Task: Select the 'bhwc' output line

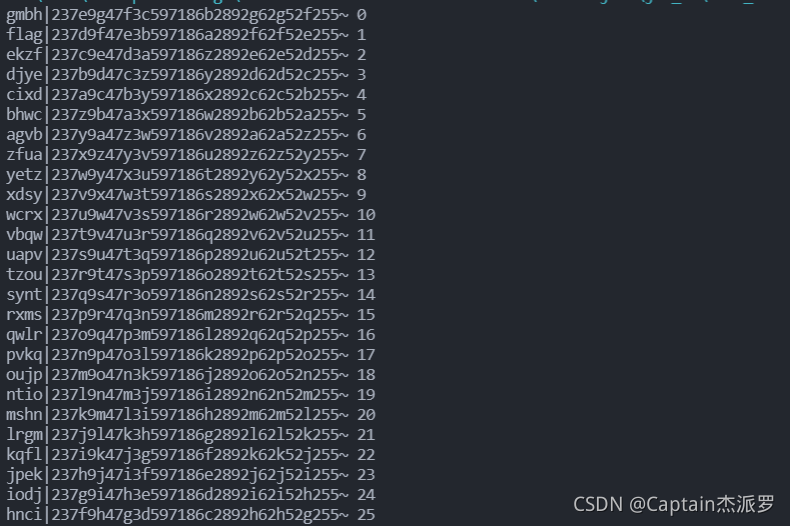Action: point(186,114)
